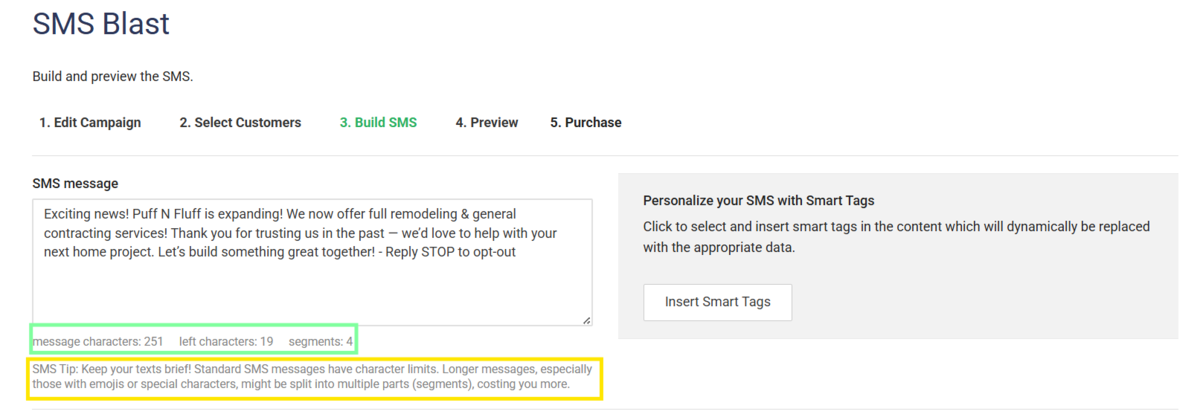
Task: Click the SMS Blast page heading
Action: 101,24
